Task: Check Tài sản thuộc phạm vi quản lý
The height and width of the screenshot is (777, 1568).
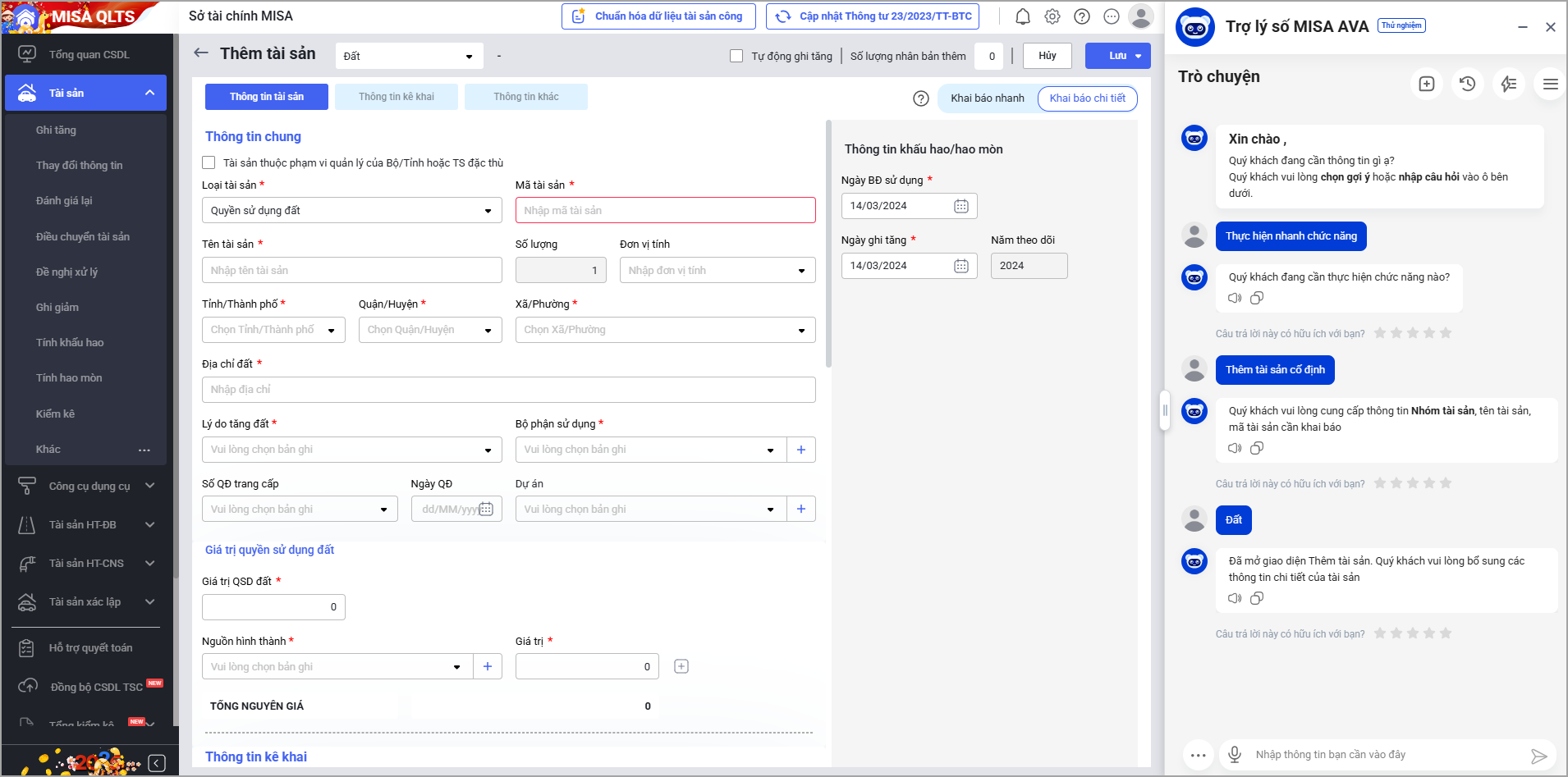Action: tap(209, 162)
